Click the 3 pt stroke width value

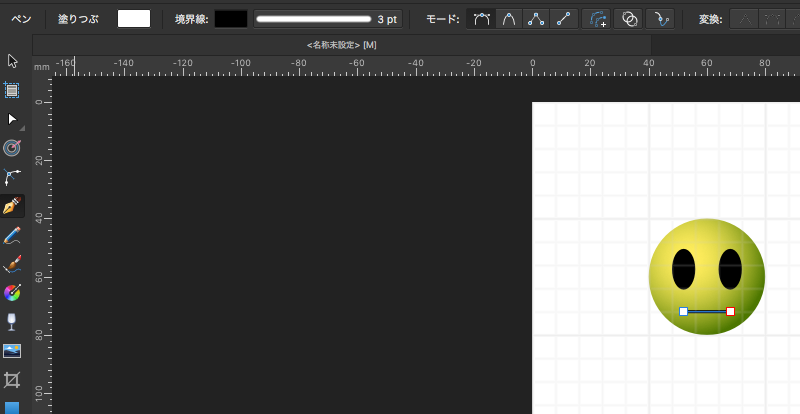(387, 19)
